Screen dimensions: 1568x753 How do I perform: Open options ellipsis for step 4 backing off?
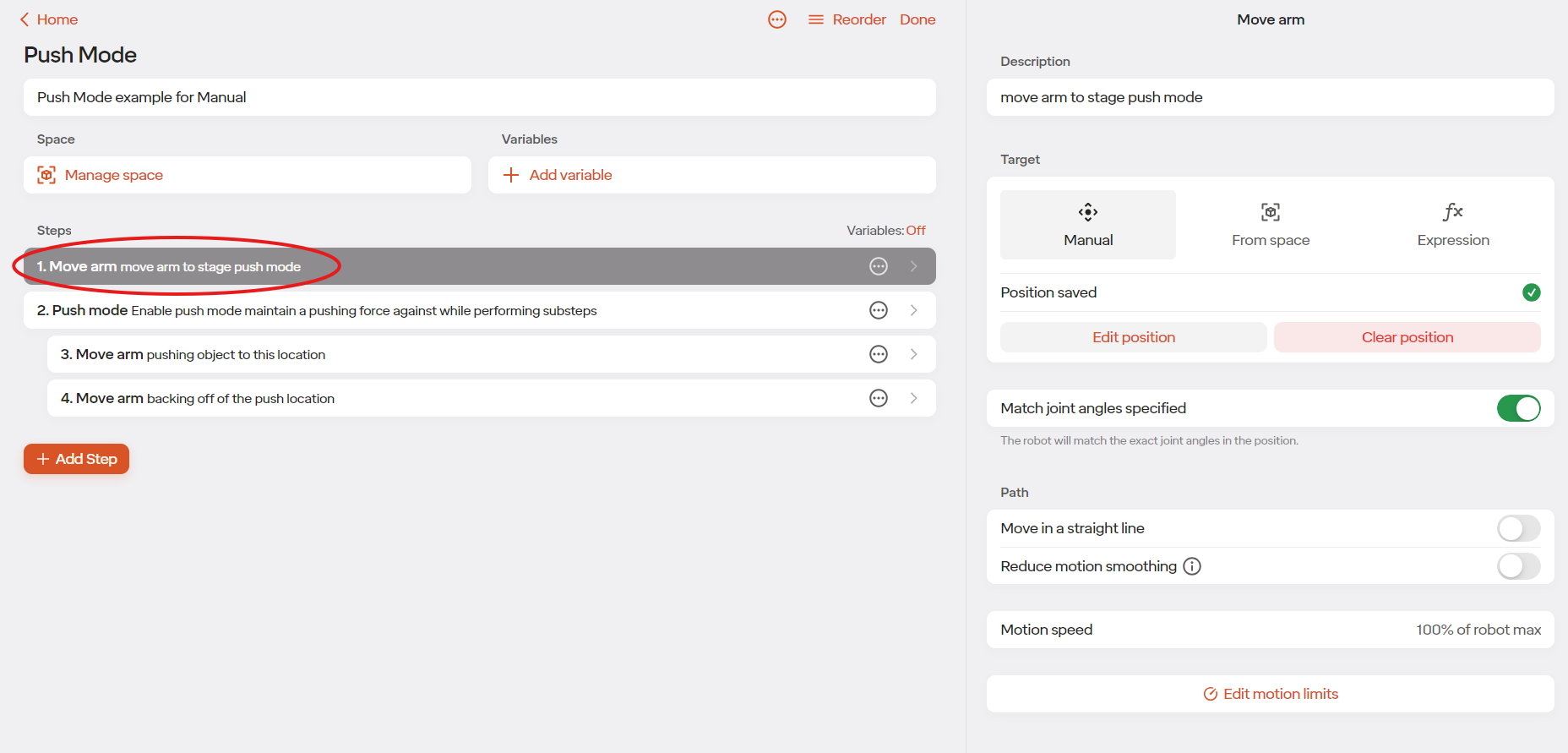coord(879,398)
